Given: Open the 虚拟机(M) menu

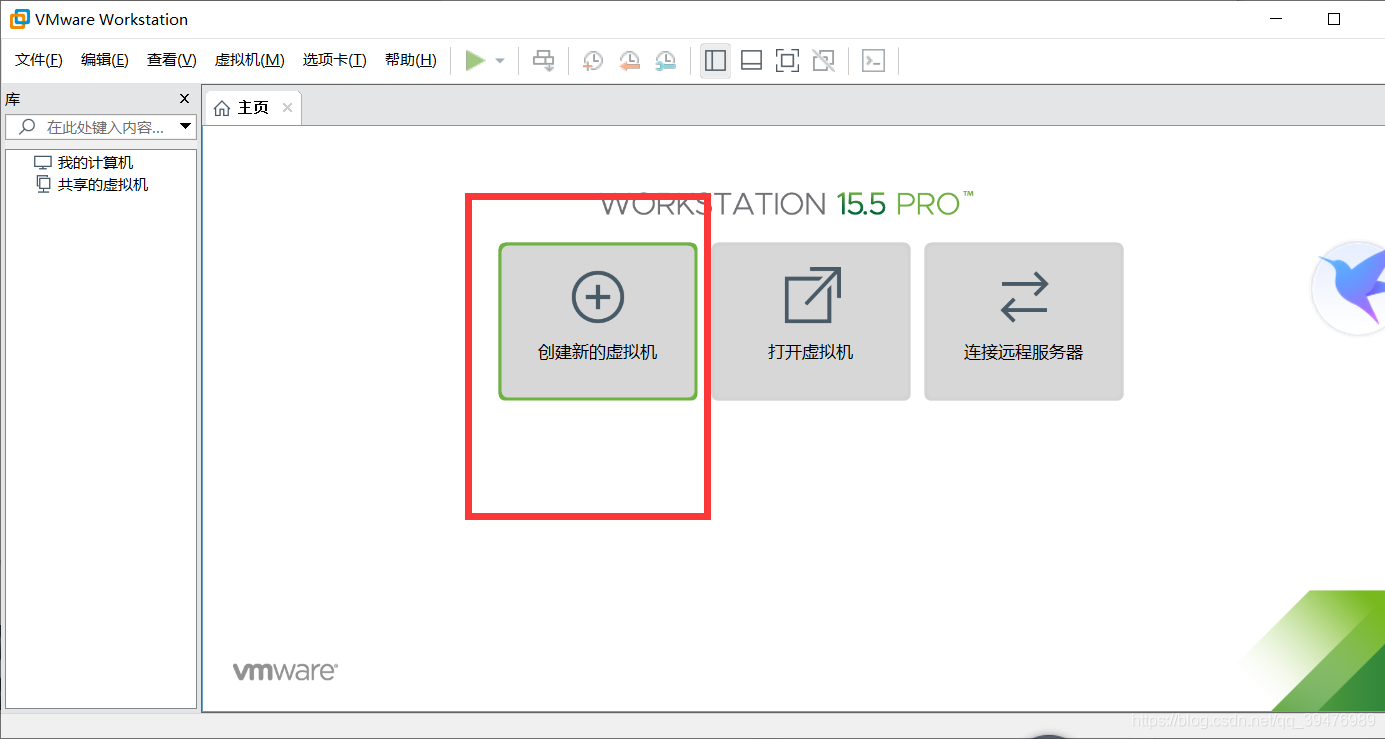Looking at the screenshot, I should 249,60.
